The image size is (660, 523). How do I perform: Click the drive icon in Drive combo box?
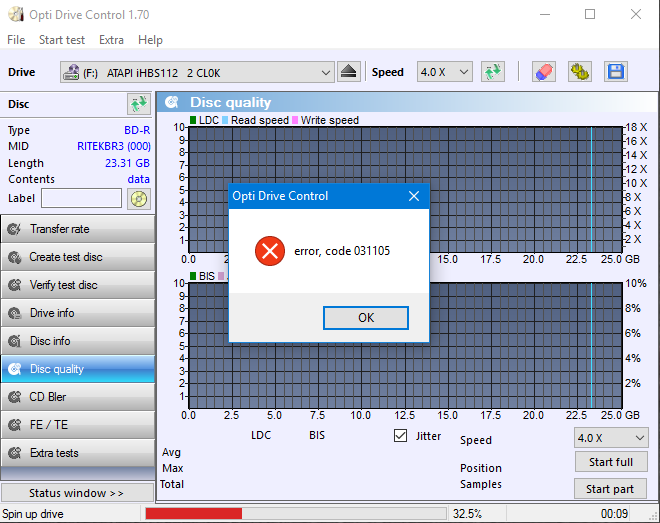point(71,72)
